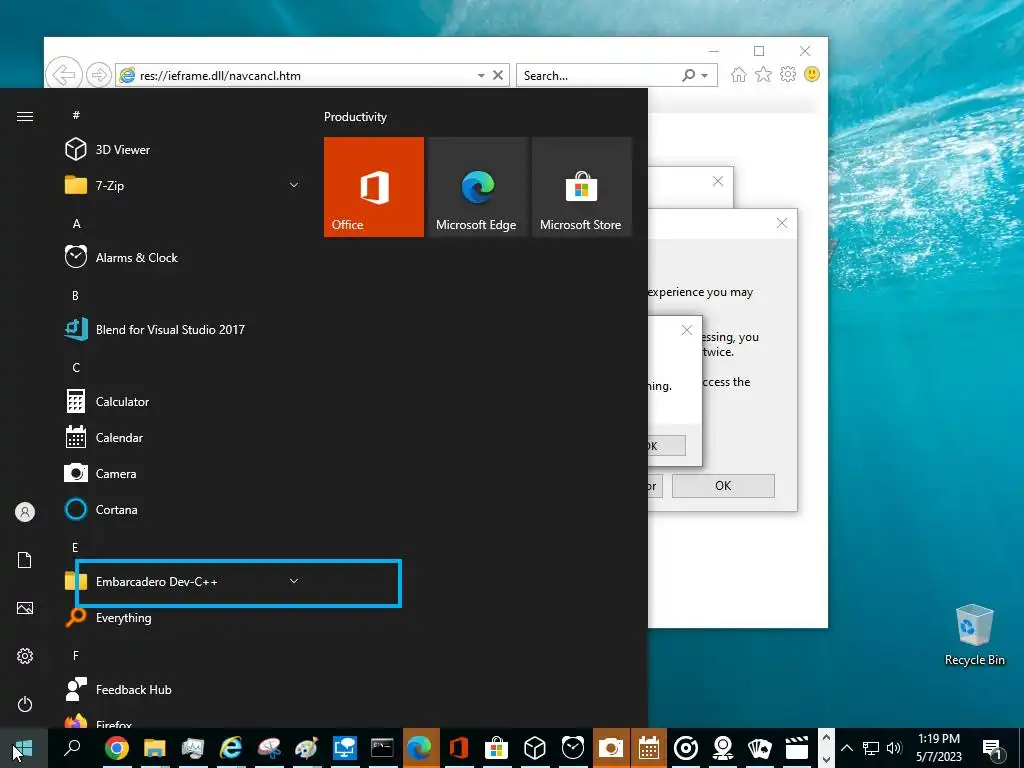Click the 'B' letter header in app list
This screenshot has width=1024, height=768.
(x=75, y=296)
